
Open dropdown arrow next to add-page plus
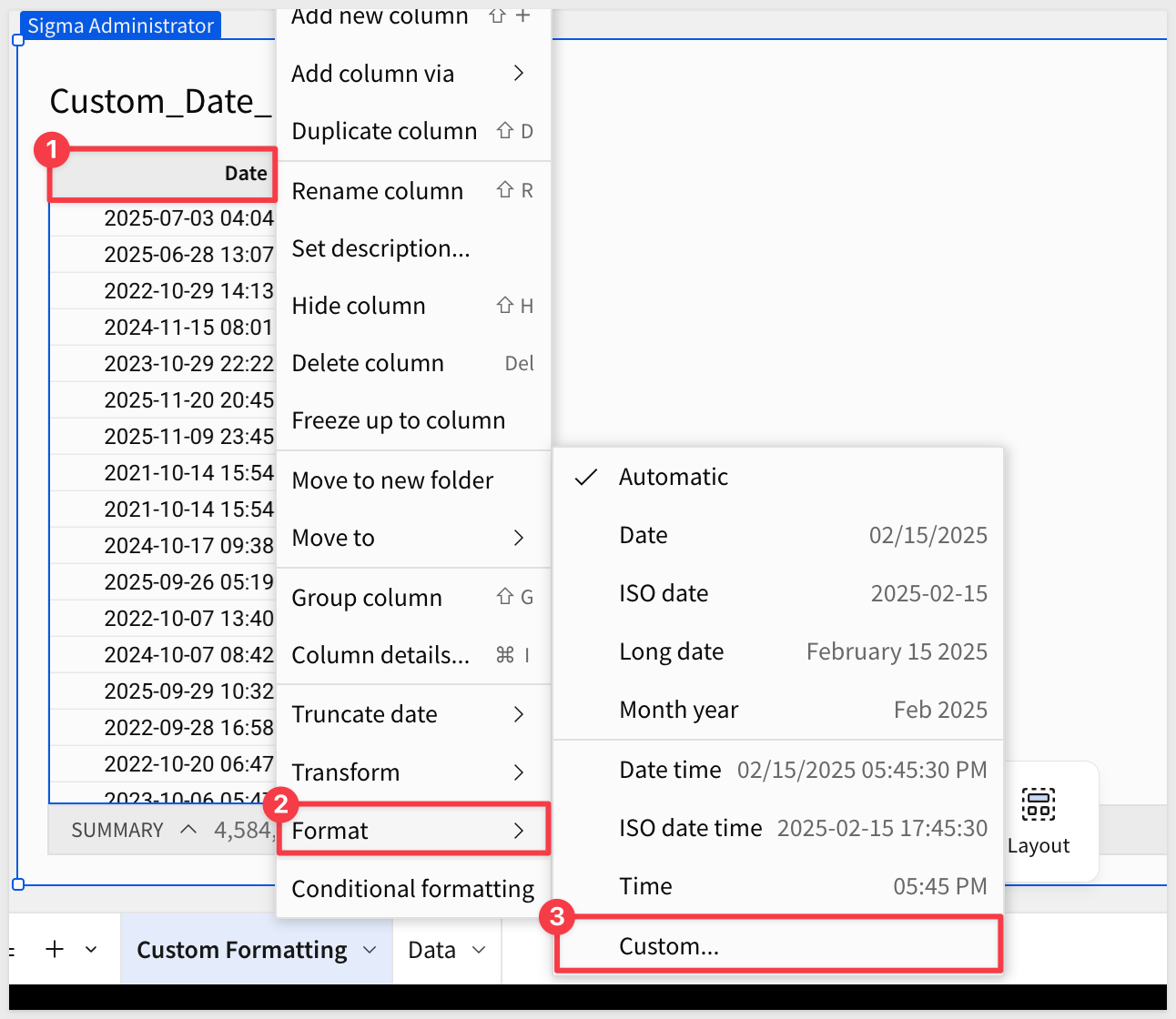pyautogui.click(x=91, y=950)
